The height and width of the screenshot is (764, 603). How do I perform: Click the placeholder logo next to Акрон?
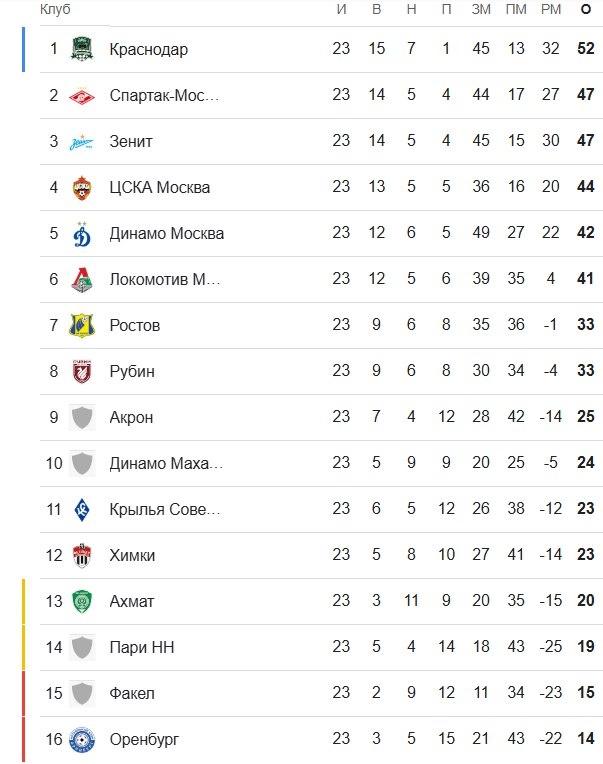pyautogui.click(x=82, y=418)
